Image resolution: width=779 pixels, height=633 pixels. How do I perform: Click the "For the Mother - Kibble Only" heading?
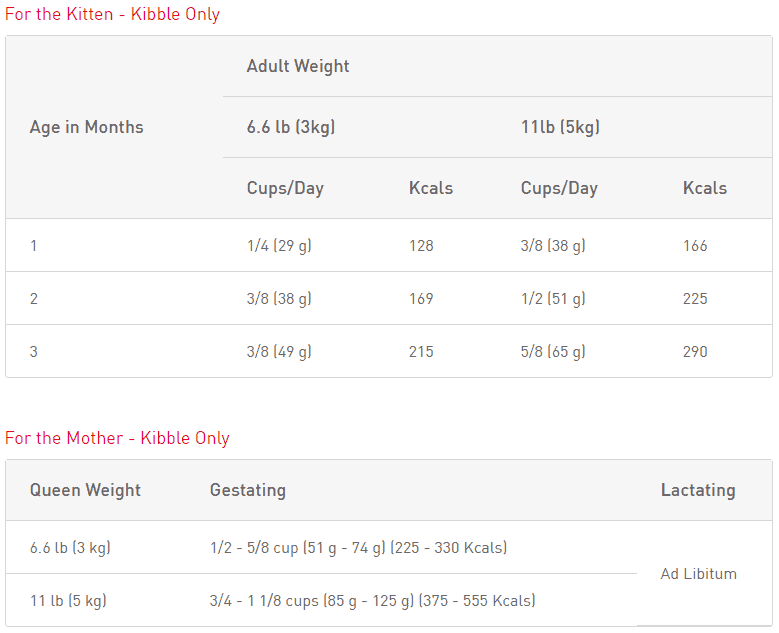117,438
